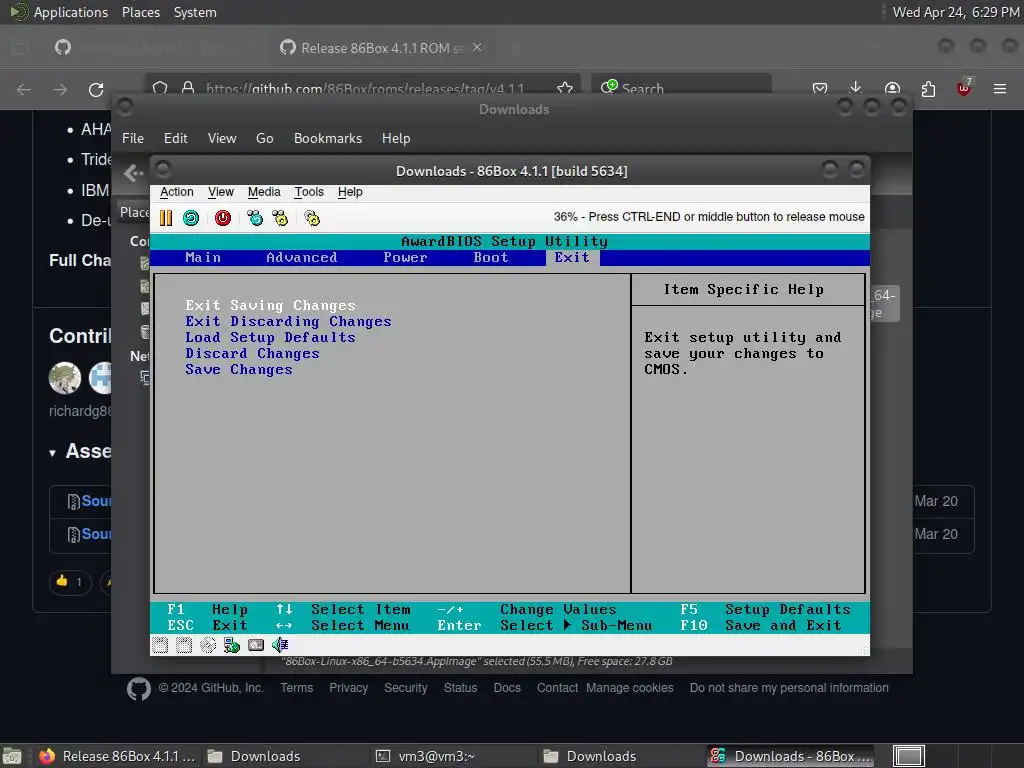
Task: Select Save Changes option
Action: coord(238,370)
